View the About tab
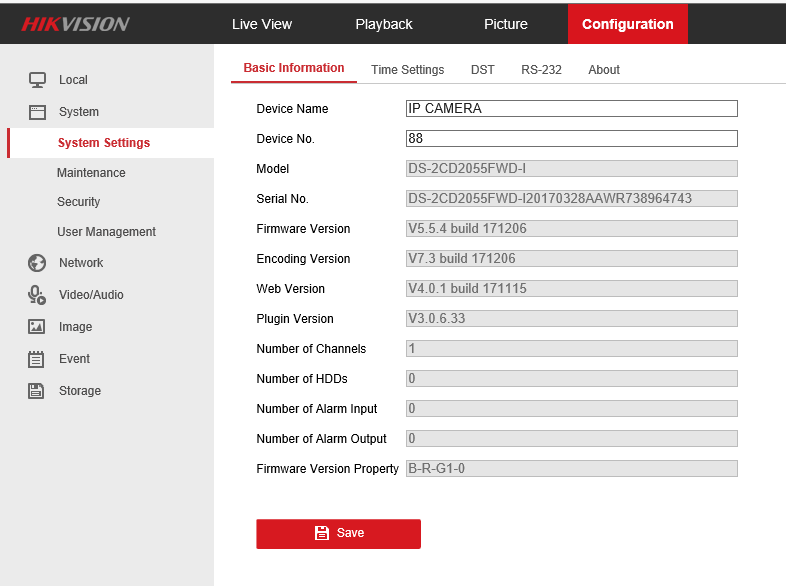Viewport: 786px width, 586px height. [604, 70]
